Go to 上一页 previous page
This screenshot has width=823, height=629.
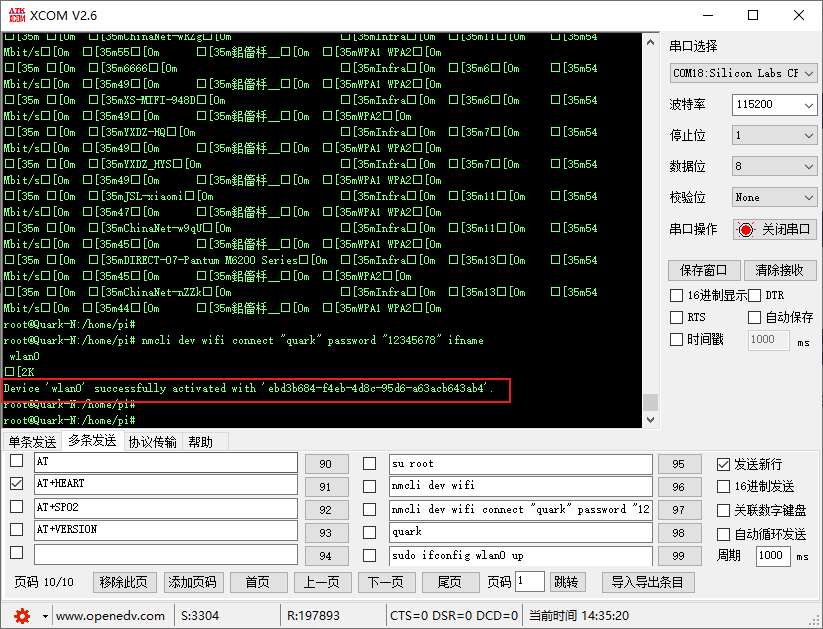coord(322,582)
